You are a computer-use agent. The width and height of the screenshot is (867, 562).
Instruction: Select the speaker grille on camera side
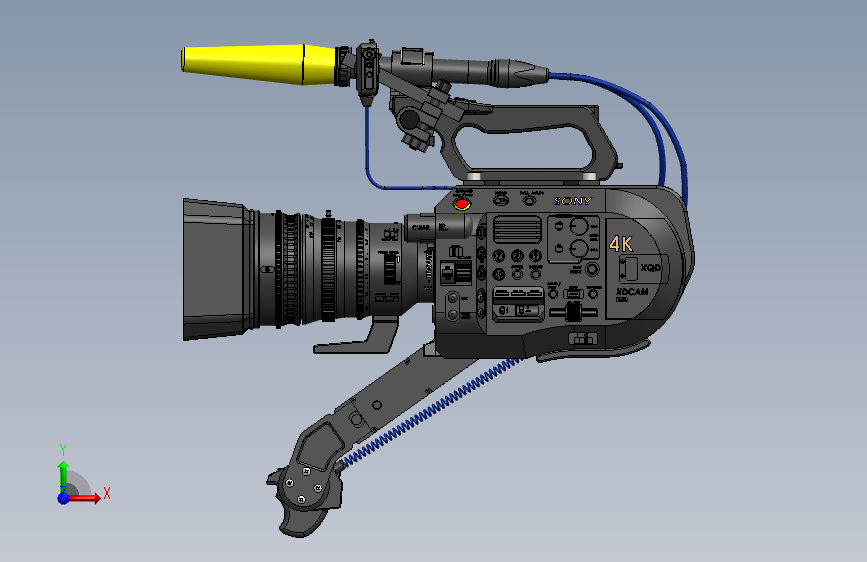click(x=517, y=229)
